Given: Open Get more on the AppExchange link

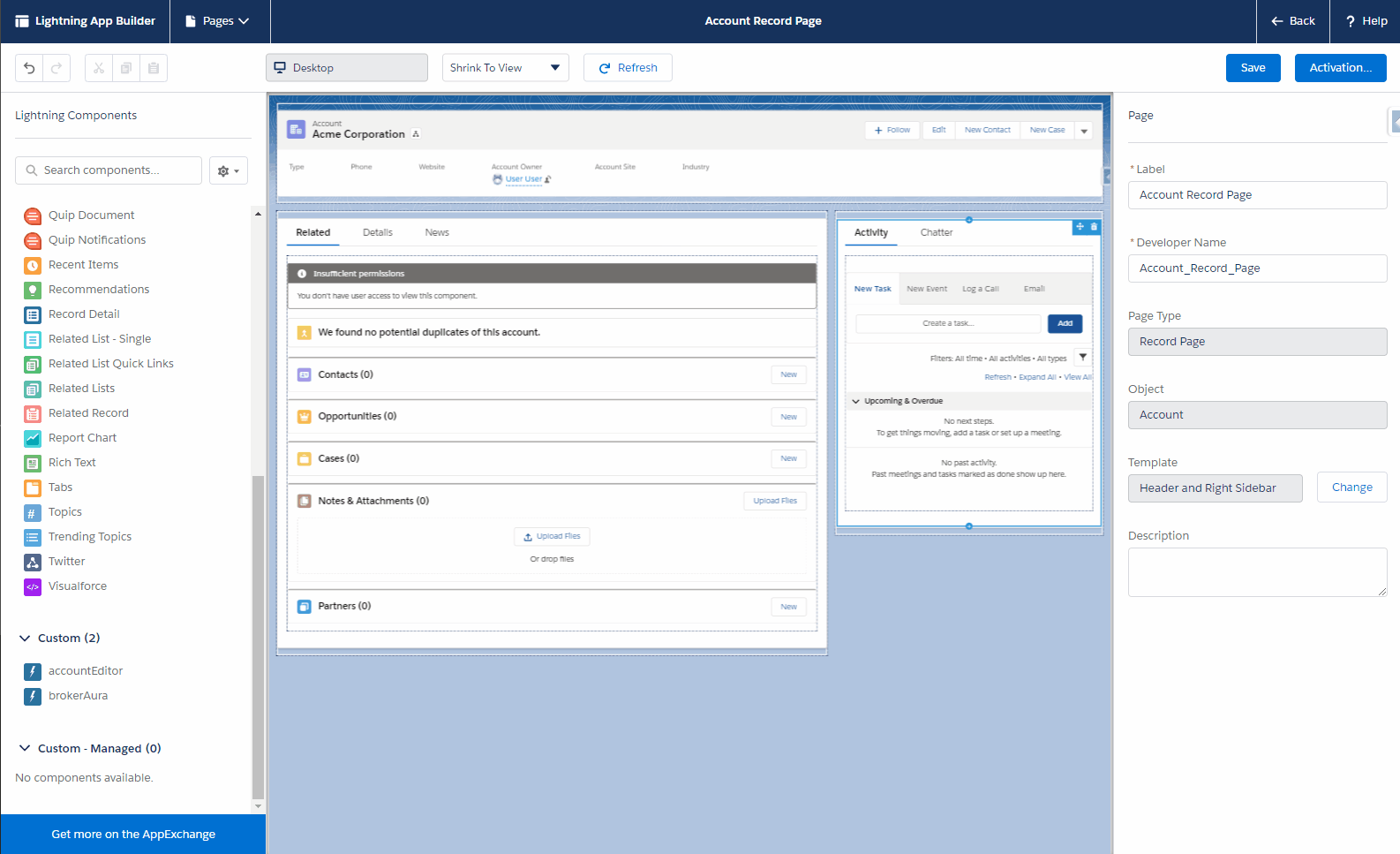Looking at the screenshot, I should pos(133,835).
